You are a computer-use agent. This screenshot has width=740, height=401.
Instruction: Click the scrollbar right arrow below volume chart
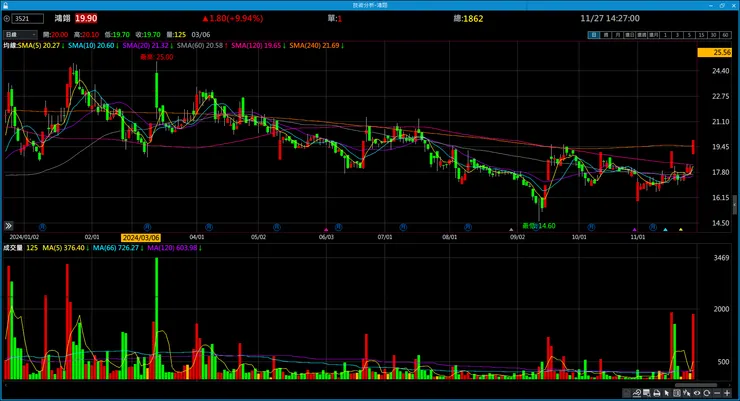(730, 385)
